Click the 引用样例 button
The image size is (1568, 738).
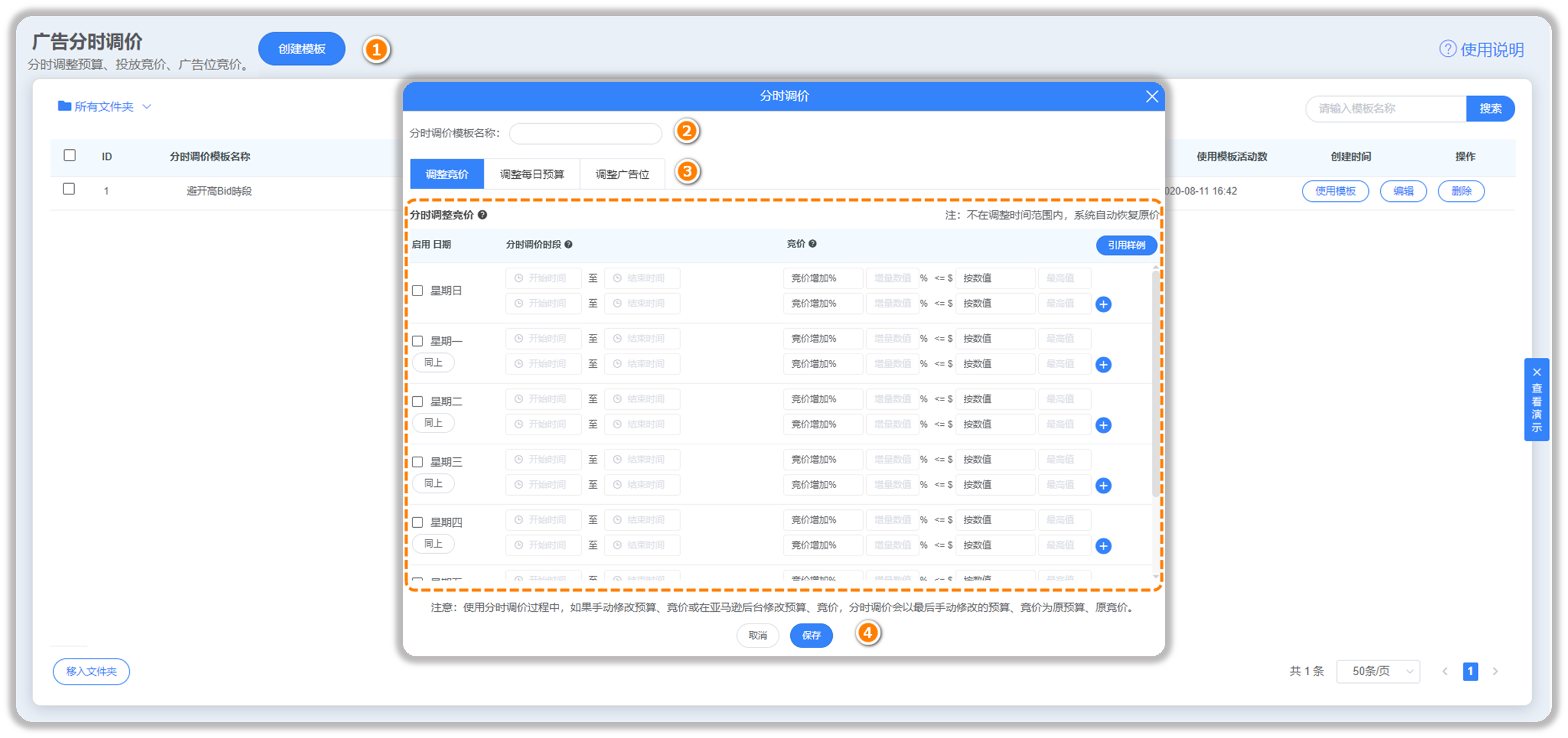[x=1126, y=245]
